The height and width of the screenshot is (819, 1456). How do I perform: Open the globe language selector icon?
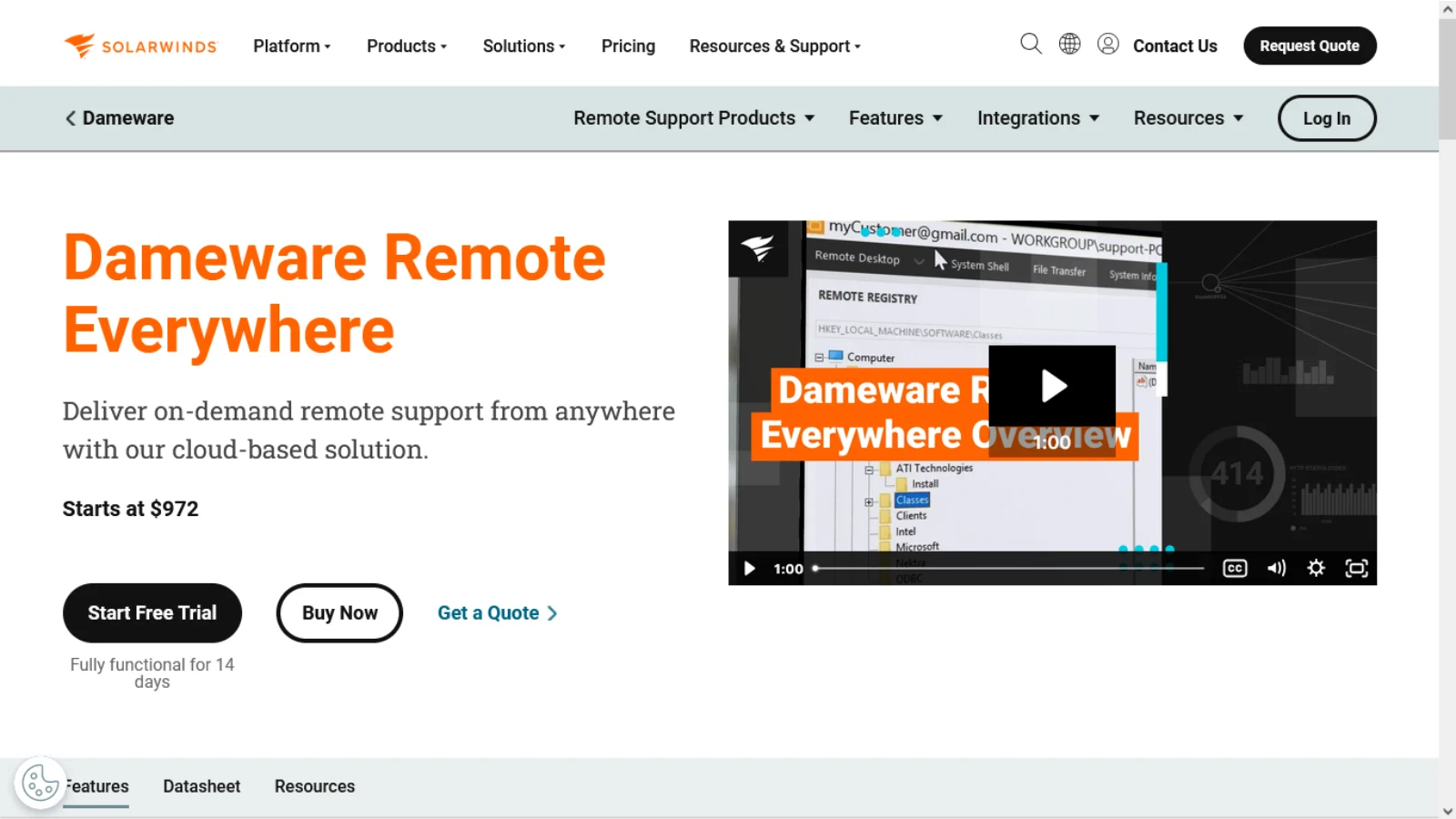point(1069,44)
